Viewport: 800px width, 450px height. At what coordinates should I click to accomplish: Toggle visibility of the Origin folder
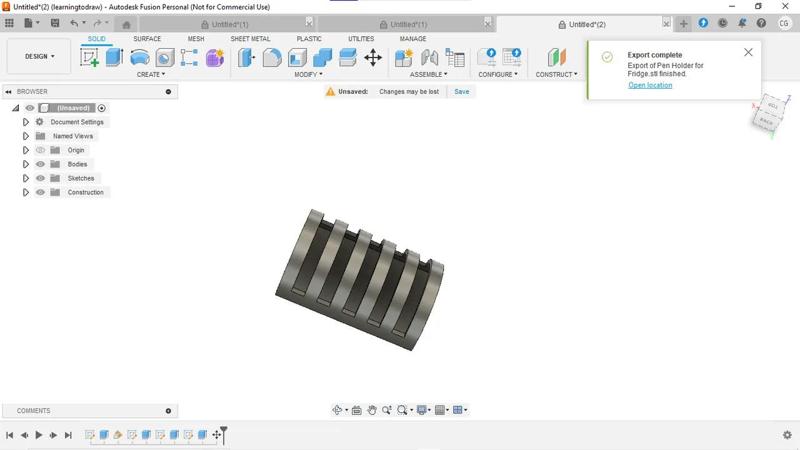point(40,150)
